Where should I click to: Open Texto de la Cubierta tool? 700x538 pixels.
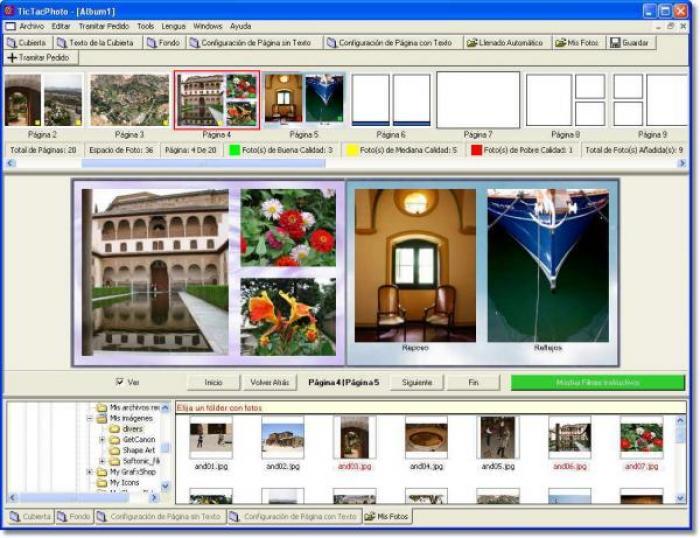pos(97,43)
